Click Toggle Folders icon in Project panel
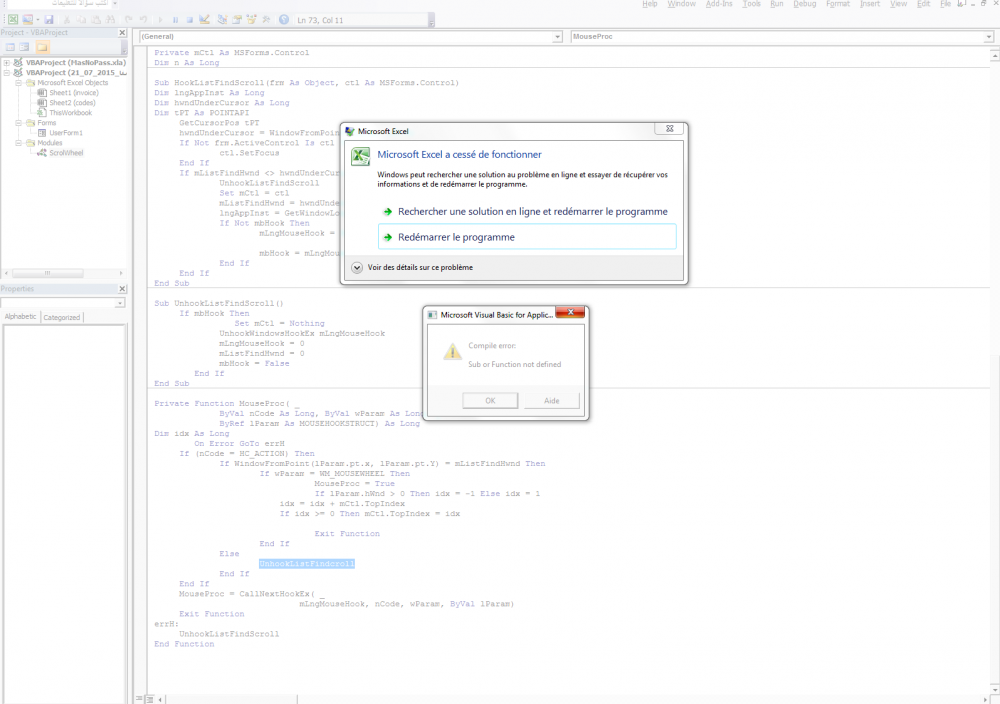 tap(42, 47)
